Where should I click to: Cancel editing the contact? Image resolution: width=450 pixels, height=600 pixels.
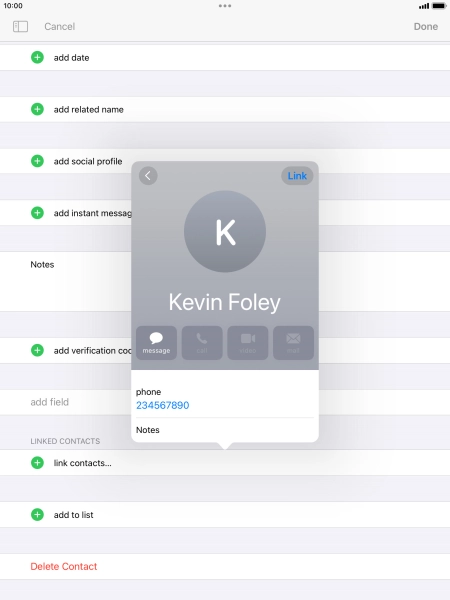pos(60,26)
